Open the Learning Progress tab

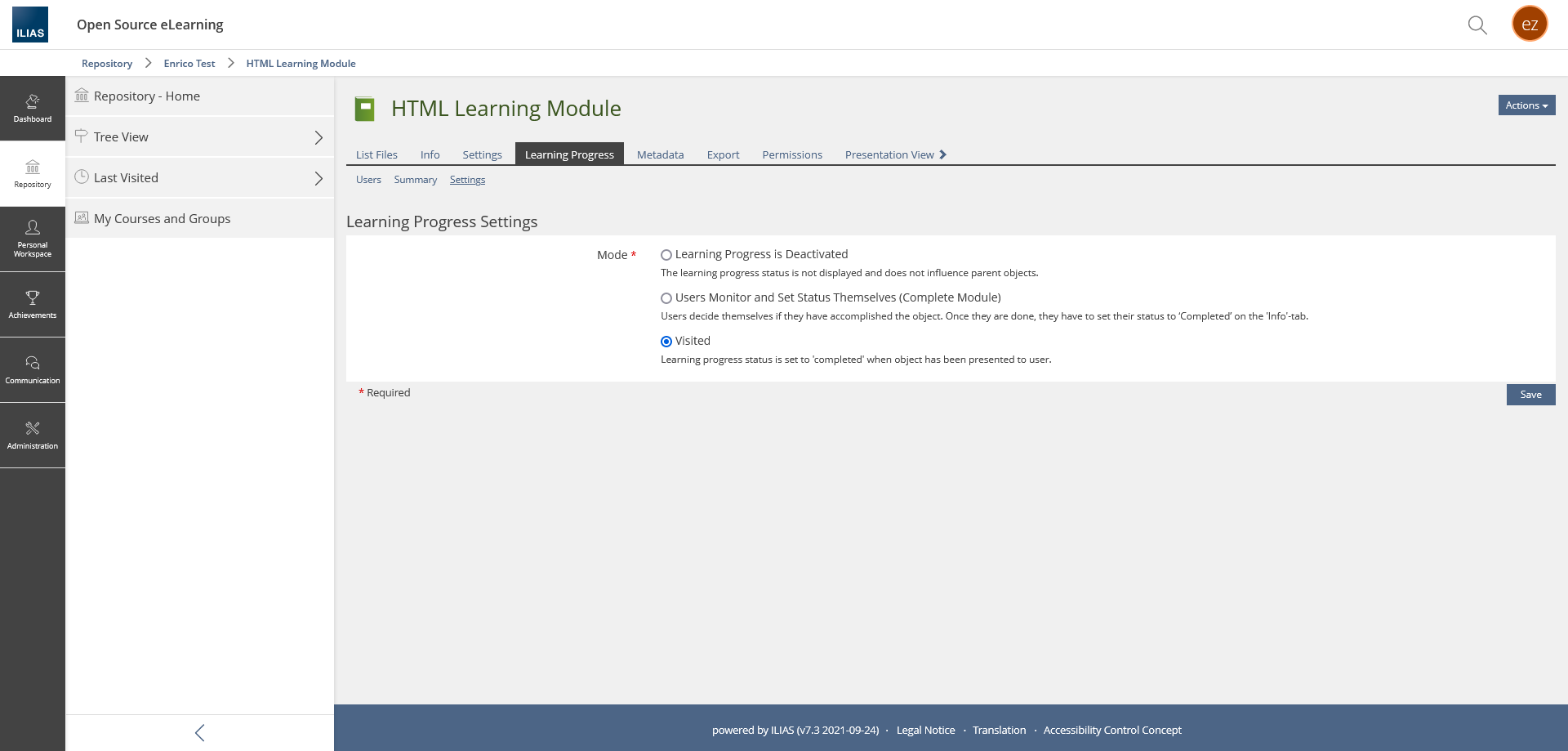click(569, 154)
